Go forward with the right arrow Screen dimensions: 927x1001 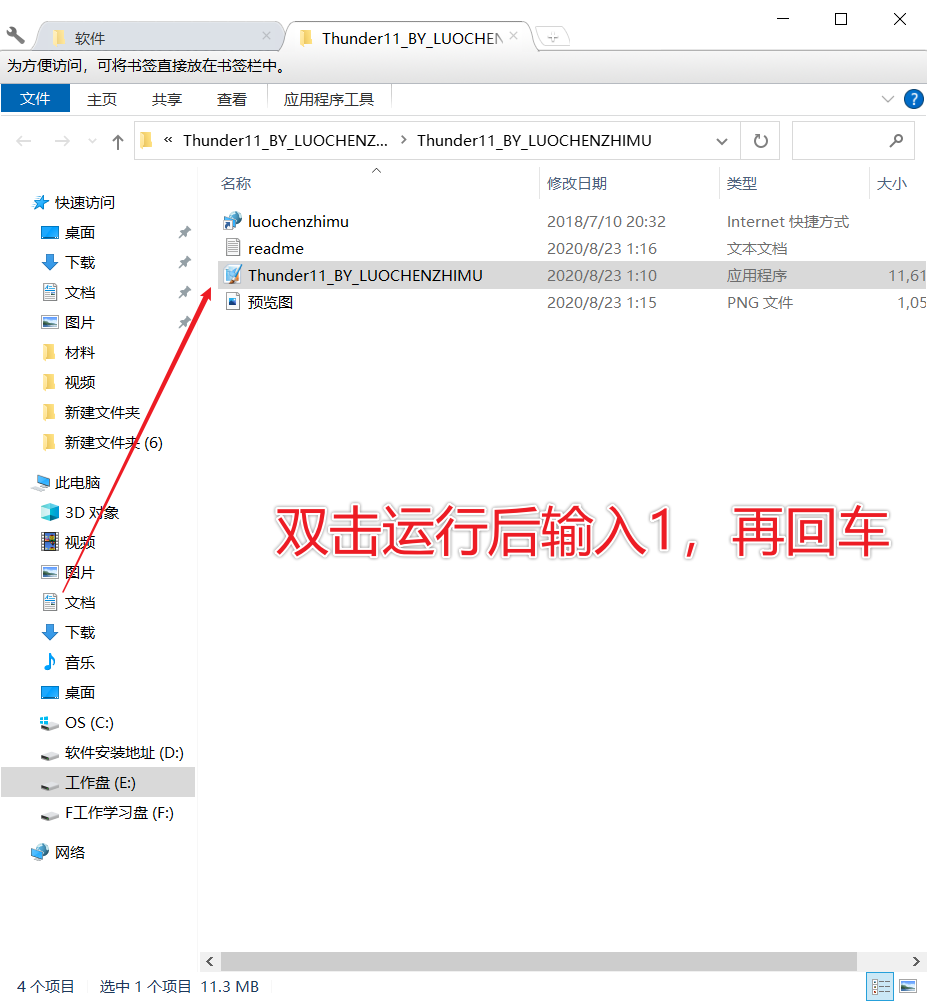[62, 141]
